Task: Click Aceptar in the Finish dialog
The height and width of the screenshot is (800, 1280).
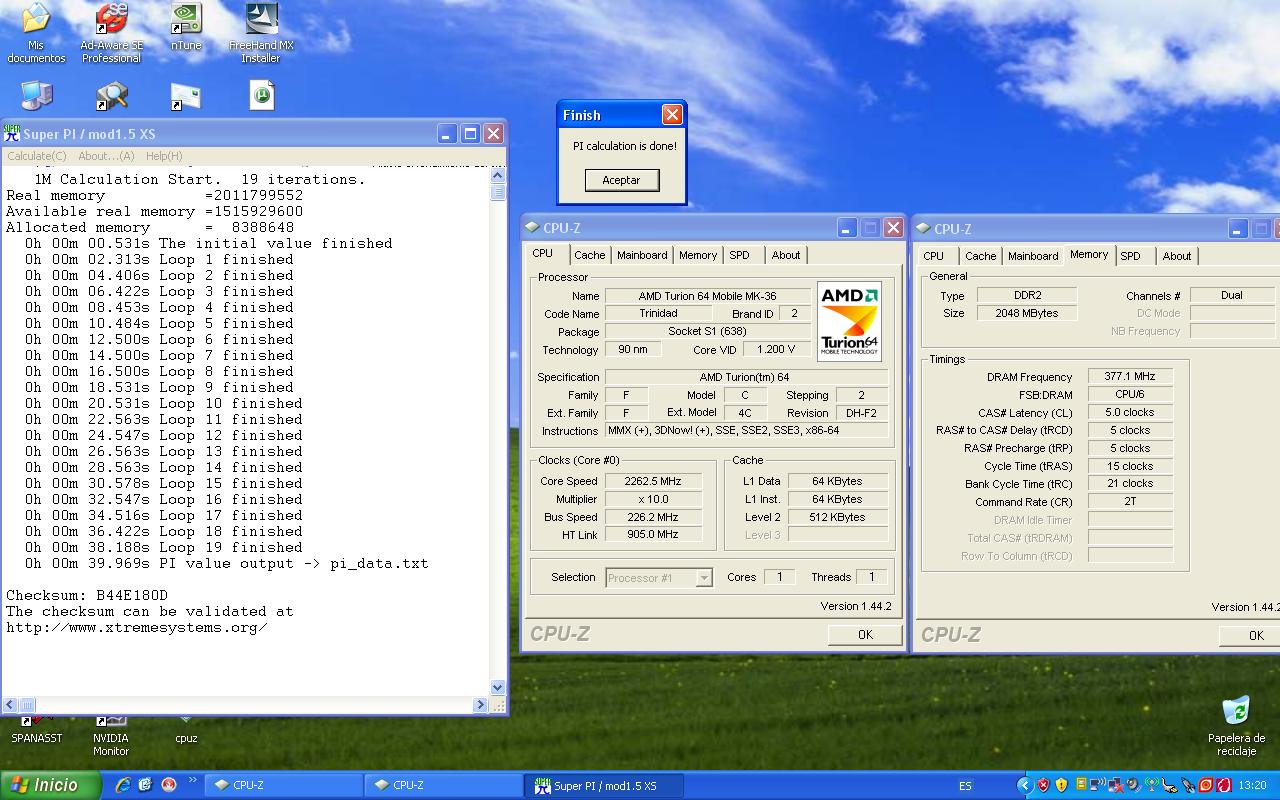Action: 621,180
